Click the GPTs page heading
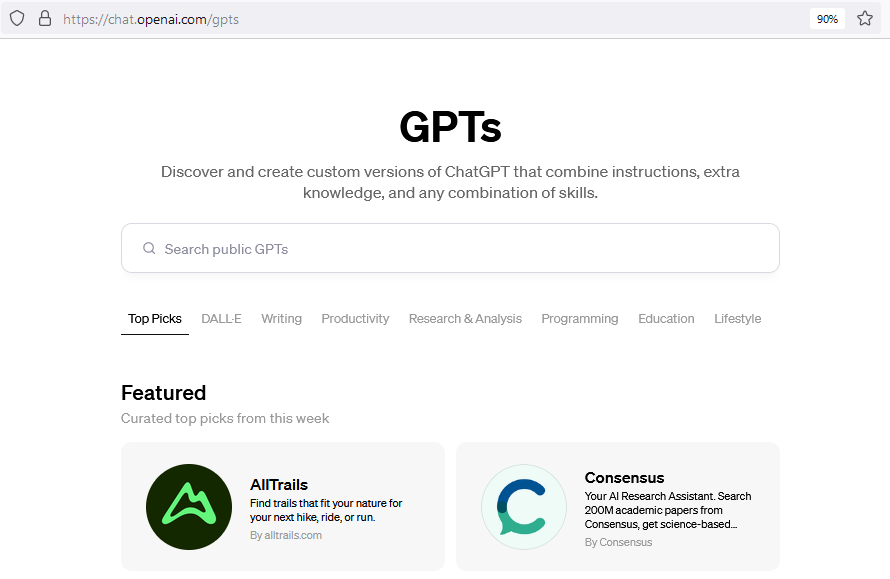Screen dimensions: 890x579 (450, 127)
